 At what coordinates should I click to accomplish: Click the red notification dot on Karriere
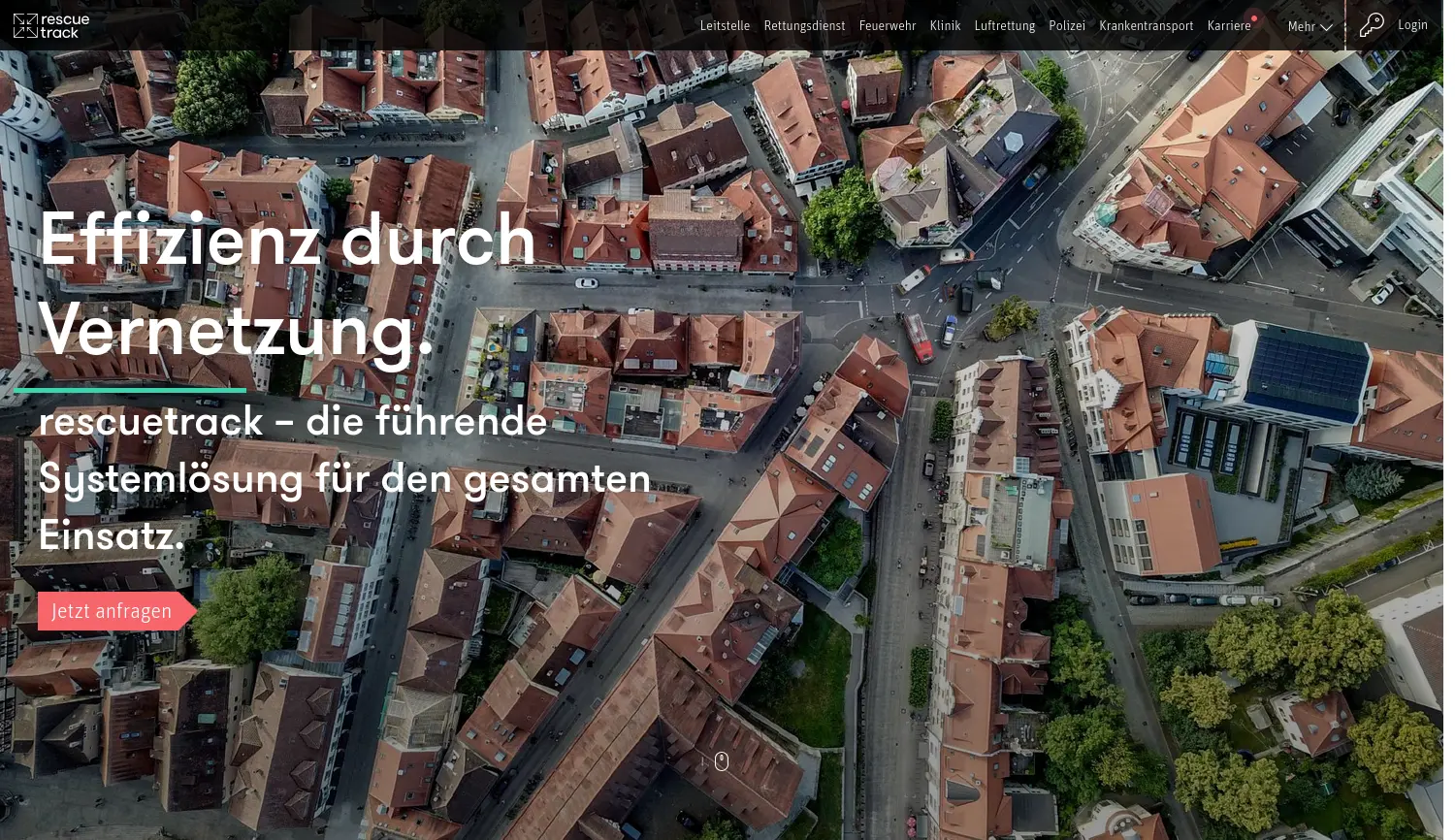coord(1253,16)
